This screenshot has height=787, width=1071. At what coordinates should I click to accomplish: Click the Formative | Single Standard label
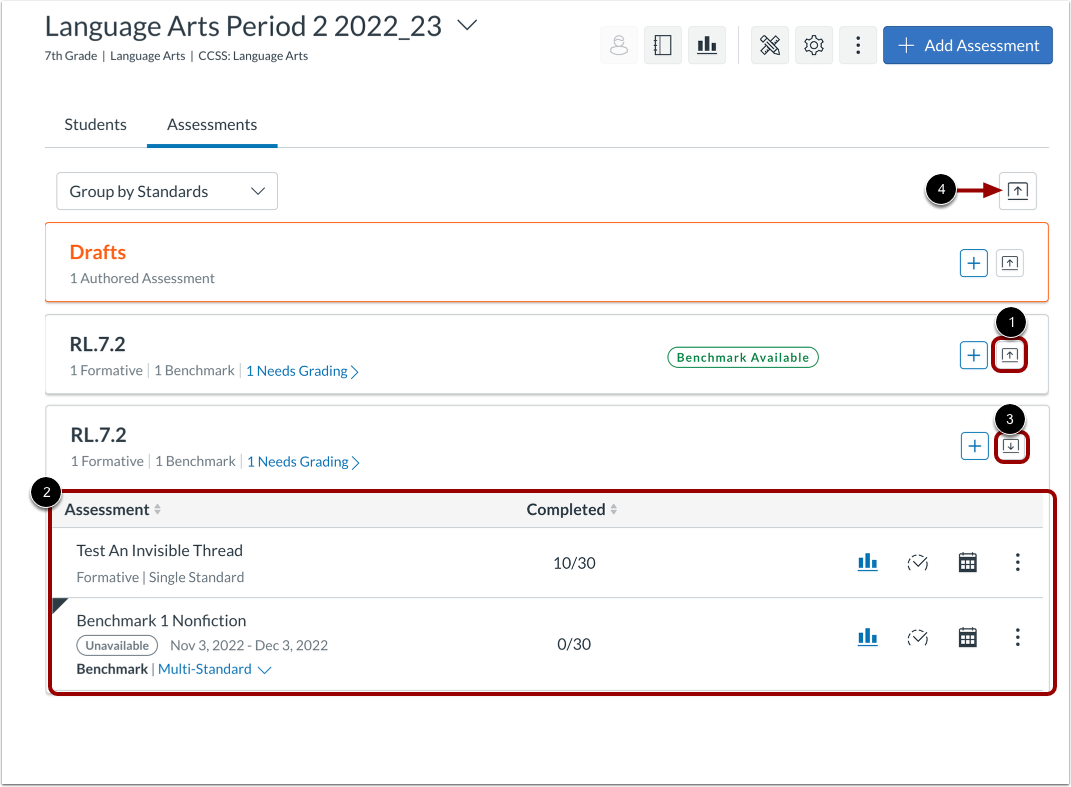[160, 577]
